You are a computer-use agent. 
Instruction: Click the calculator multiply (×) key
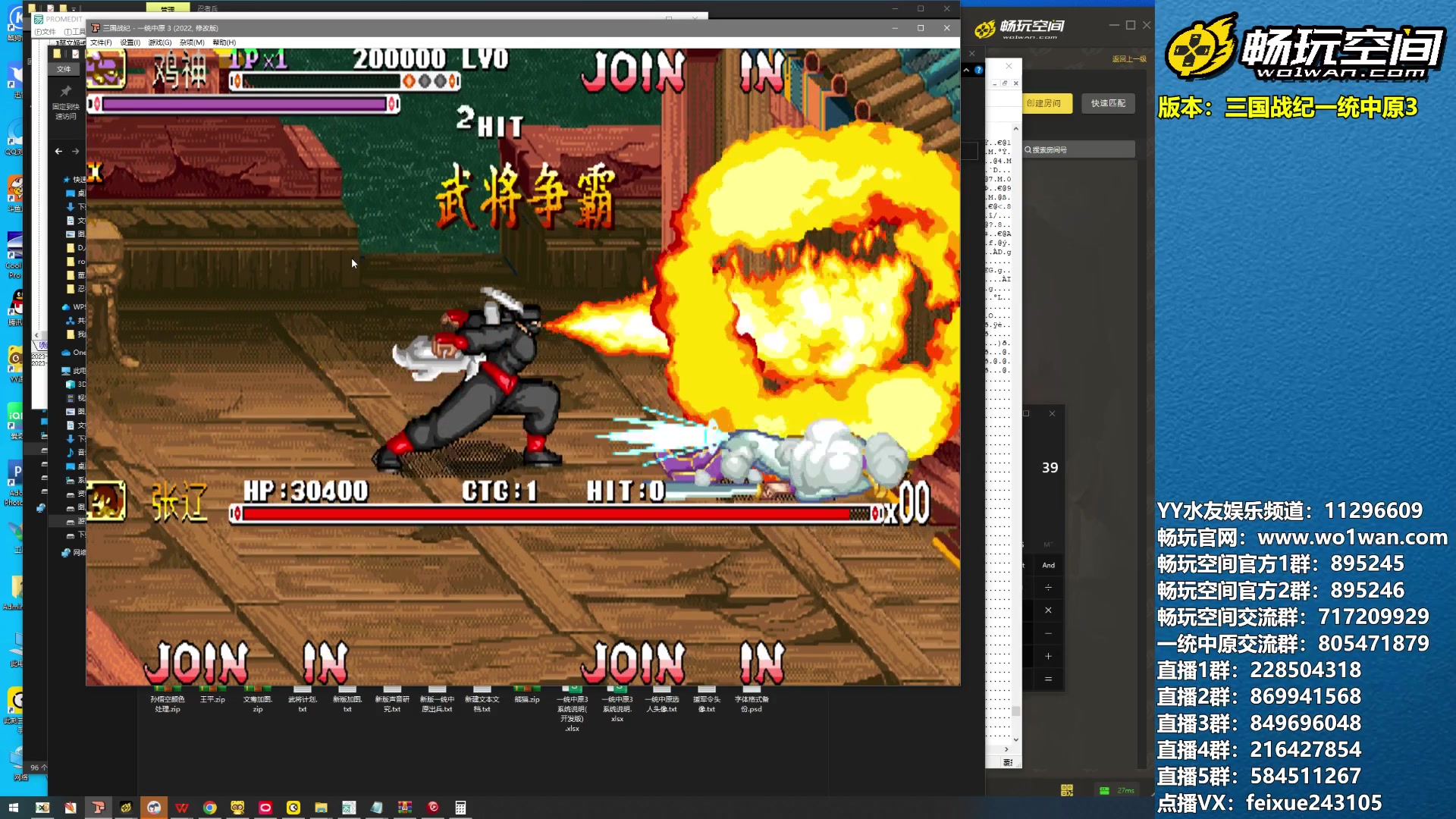(1048, 610)
